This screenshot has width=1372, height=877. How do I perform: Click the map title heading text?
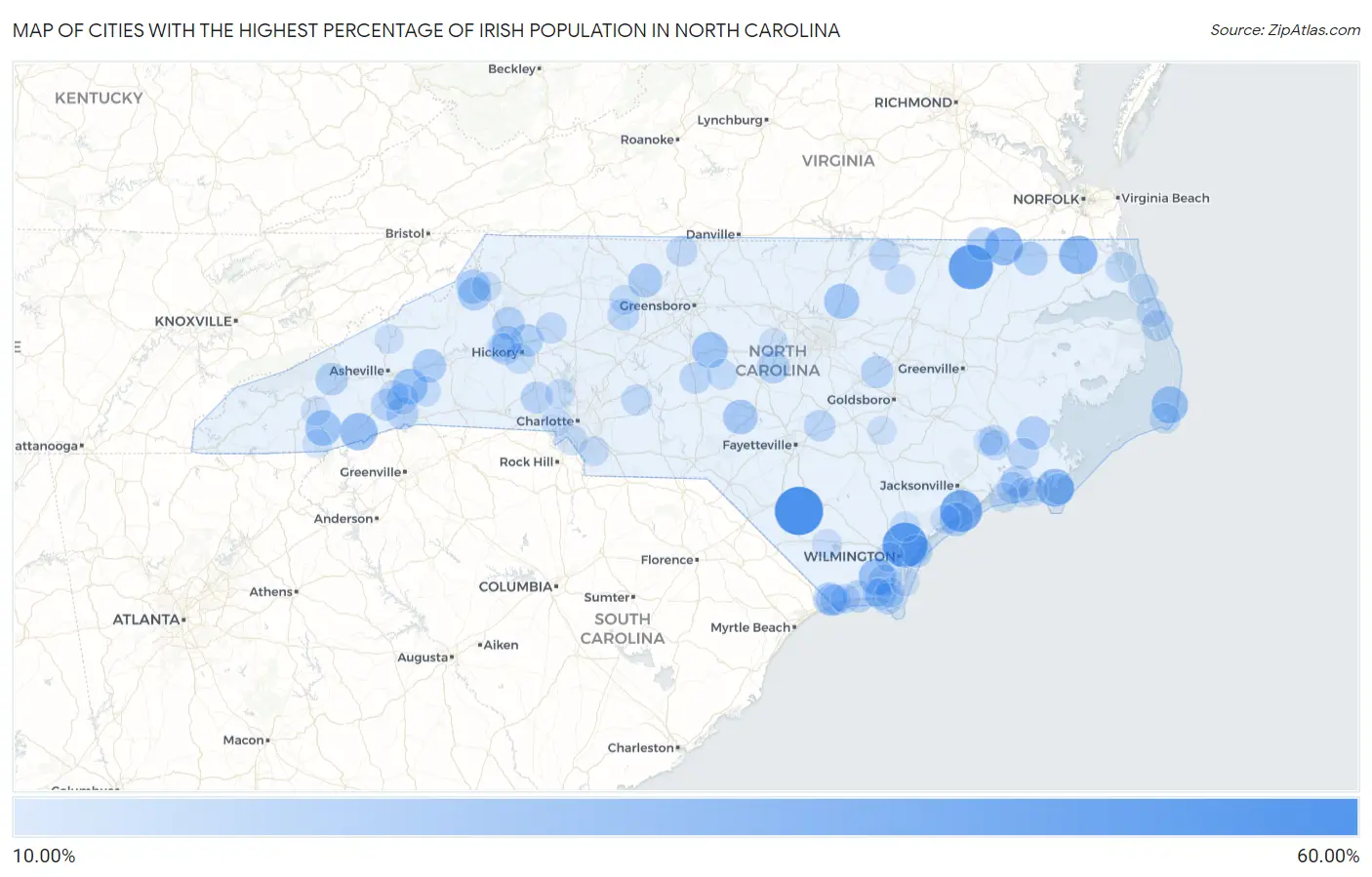click(x=426, y=30)
